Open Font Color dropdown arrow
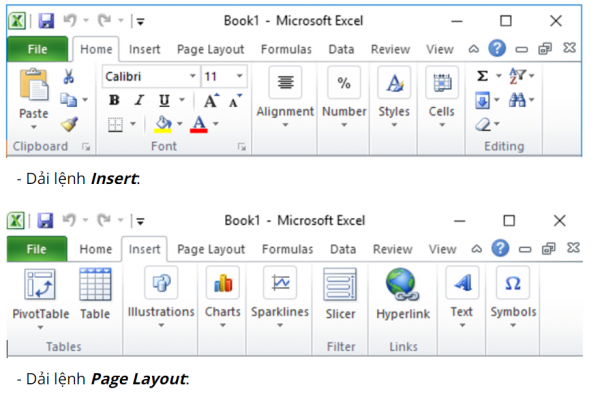This screenshot has width=600, height=398. pos(215,124)
